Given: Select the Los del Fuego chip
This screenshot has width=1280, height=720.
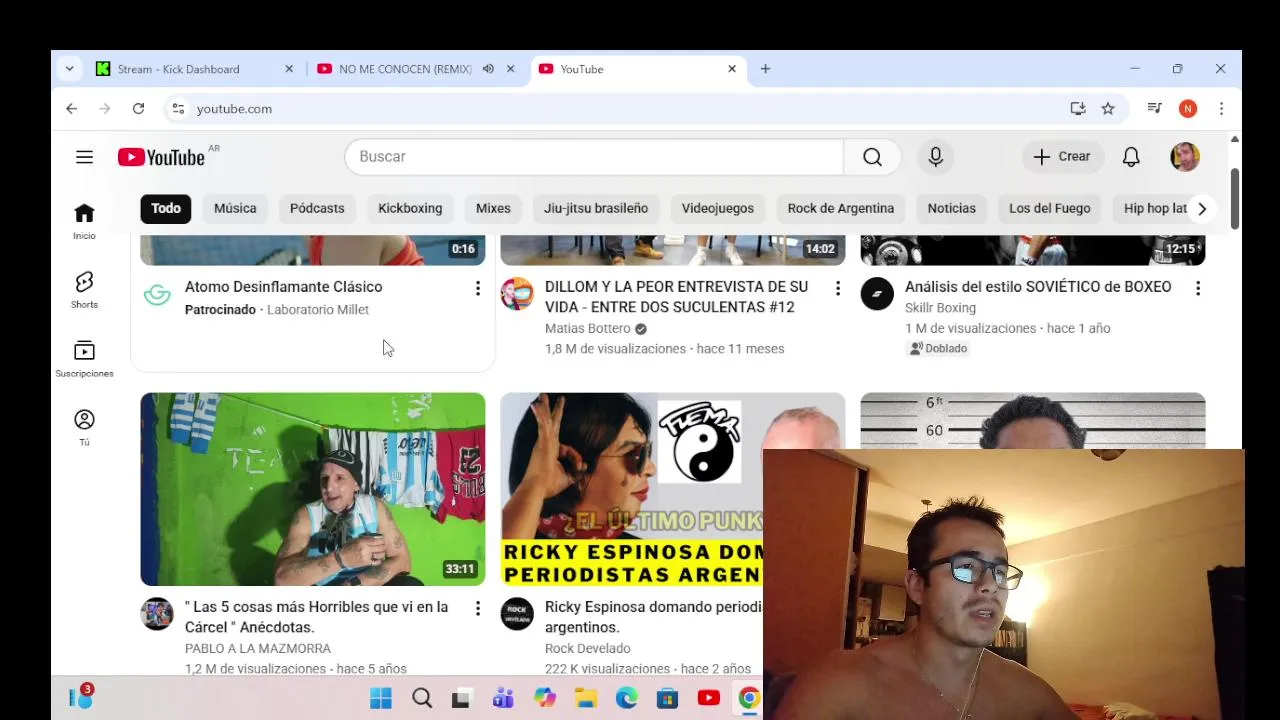Looking at the screenshot, I should (1049, 208).
